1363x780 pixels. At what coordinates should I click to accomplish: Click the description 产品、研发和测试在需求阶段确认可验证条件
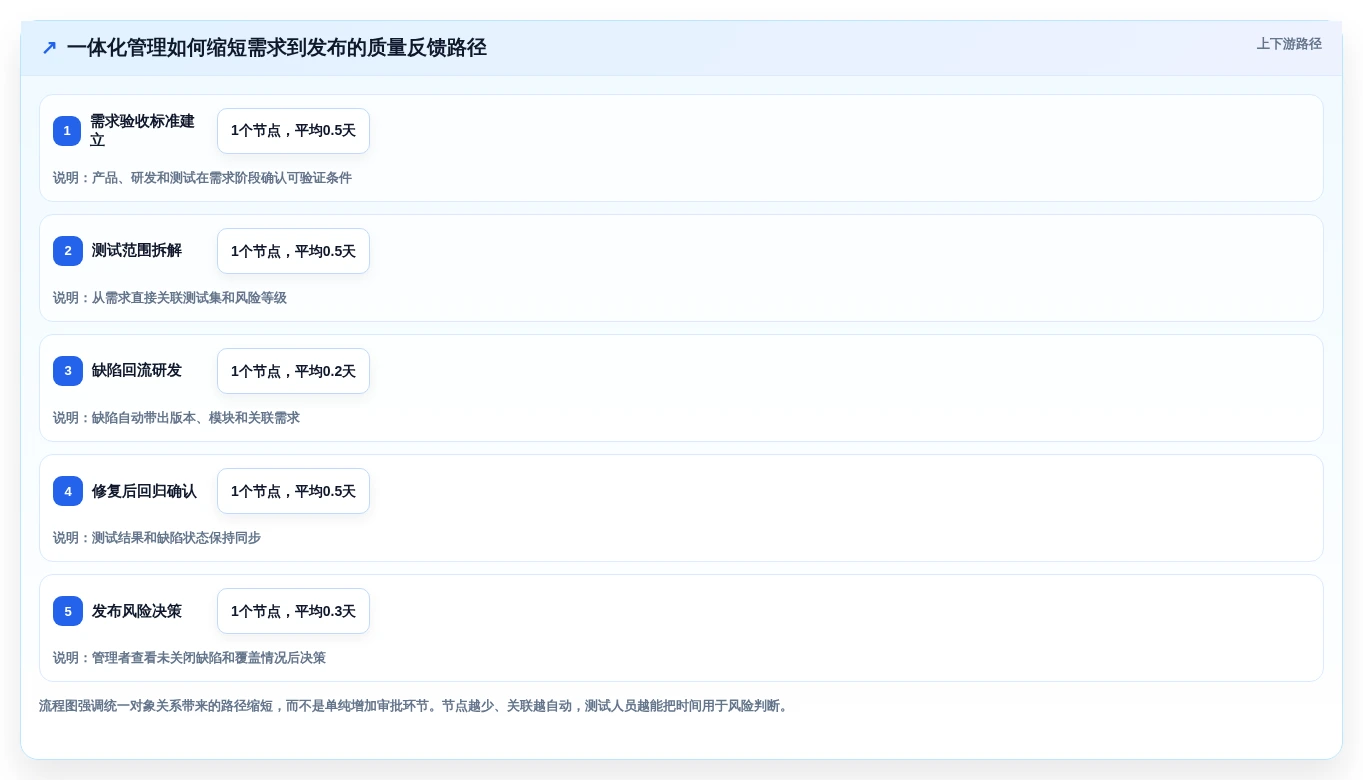coord(222,178)
